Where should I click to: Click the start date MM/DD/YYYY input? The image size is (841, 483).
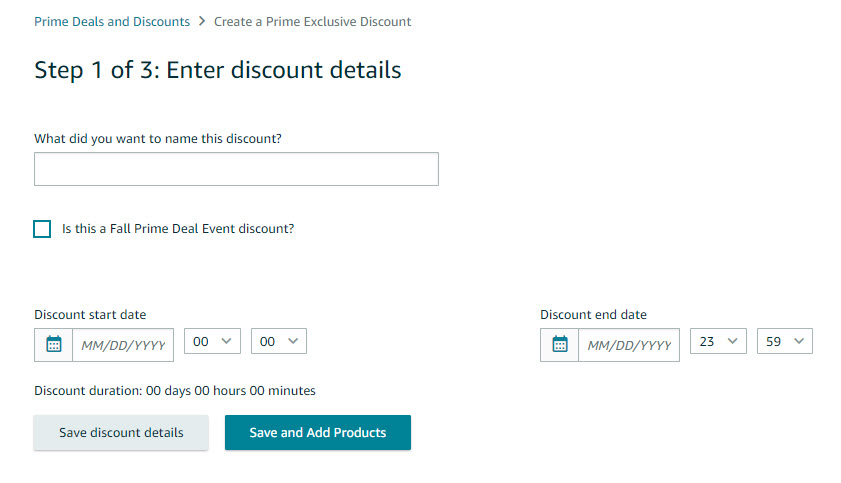[123, 345]
